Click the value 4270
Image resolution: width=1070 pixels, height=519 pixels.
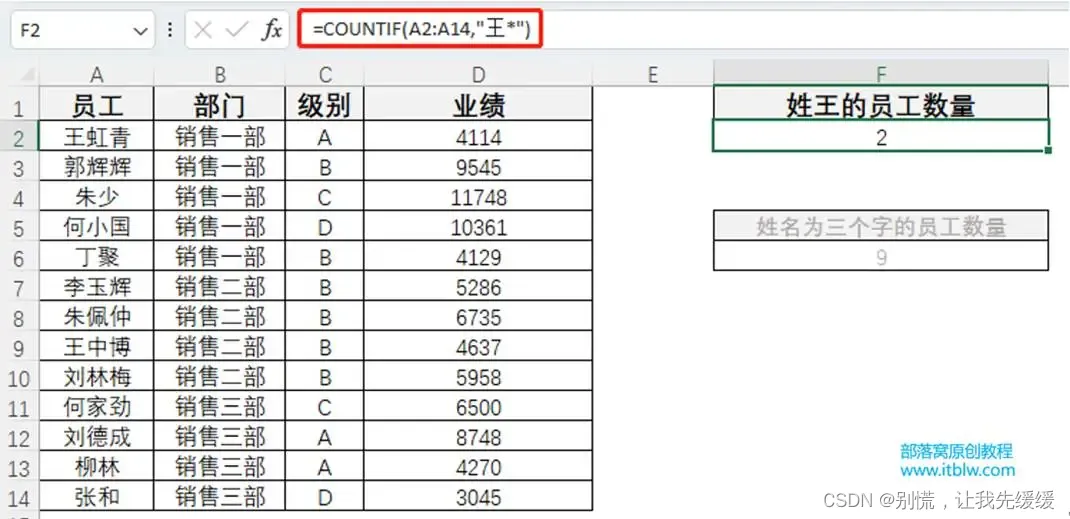(478, 467)
